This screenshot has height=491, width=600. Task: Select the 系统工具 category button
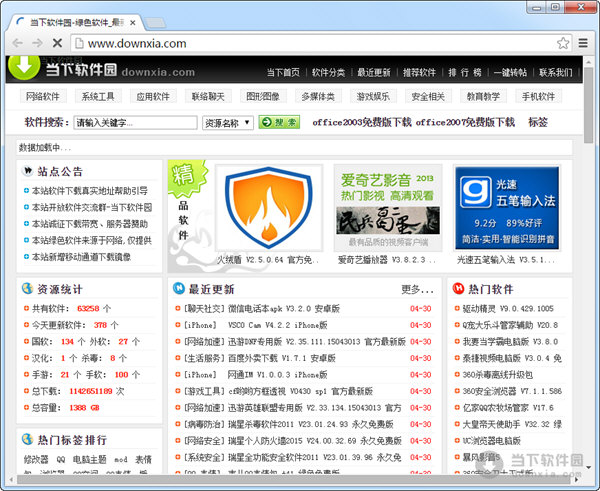[98, 96]
